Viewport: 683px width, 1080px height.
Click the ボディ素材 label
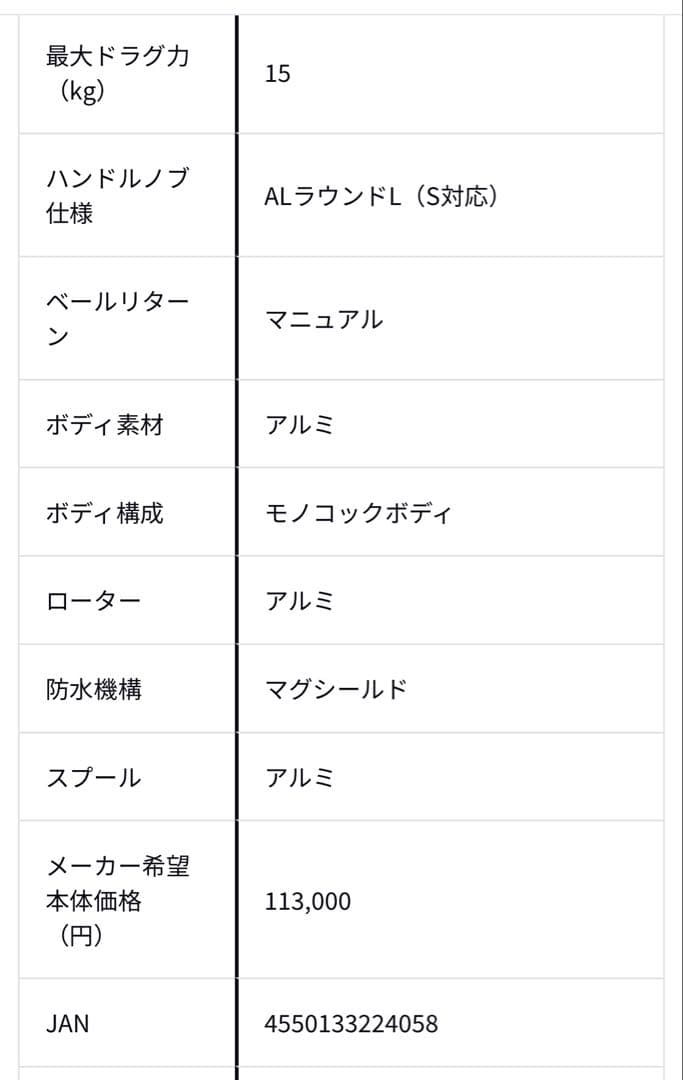[104, 424]
